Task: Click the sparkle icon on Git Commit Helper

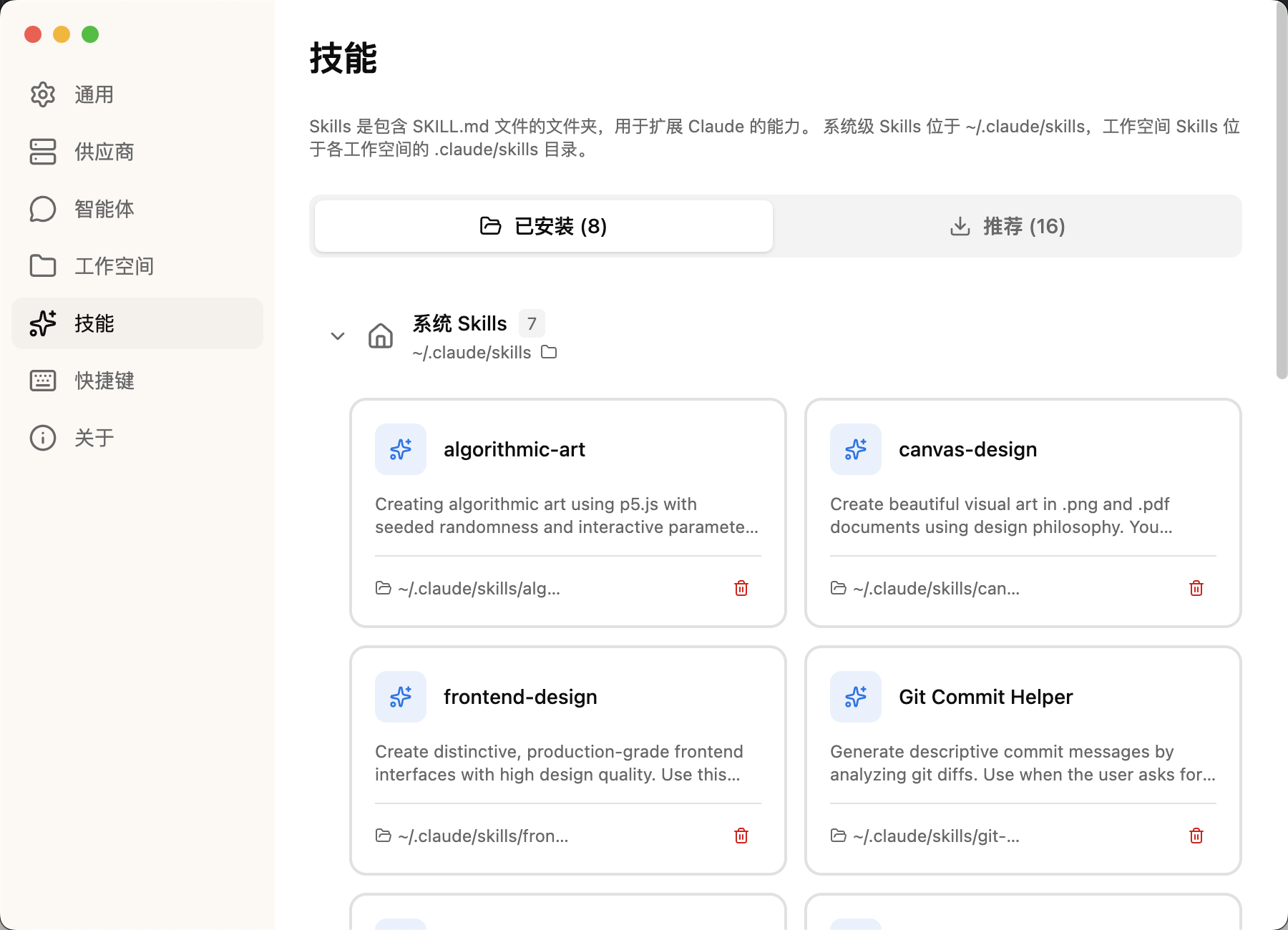Action: click(x=856, y=697)
